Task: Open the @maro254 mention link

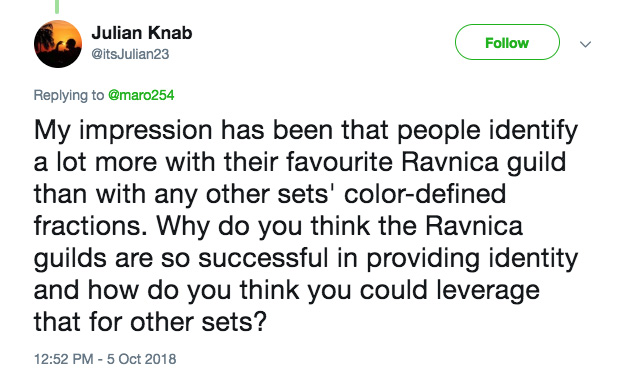Action: (141, 95)
